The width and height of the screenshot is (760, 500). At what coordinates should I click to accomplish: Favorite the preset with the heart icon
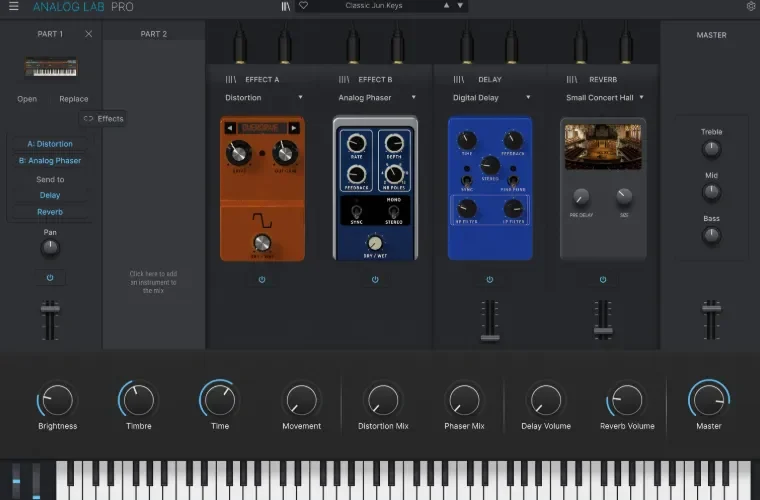pyautogui.click(x=303, y=5)
